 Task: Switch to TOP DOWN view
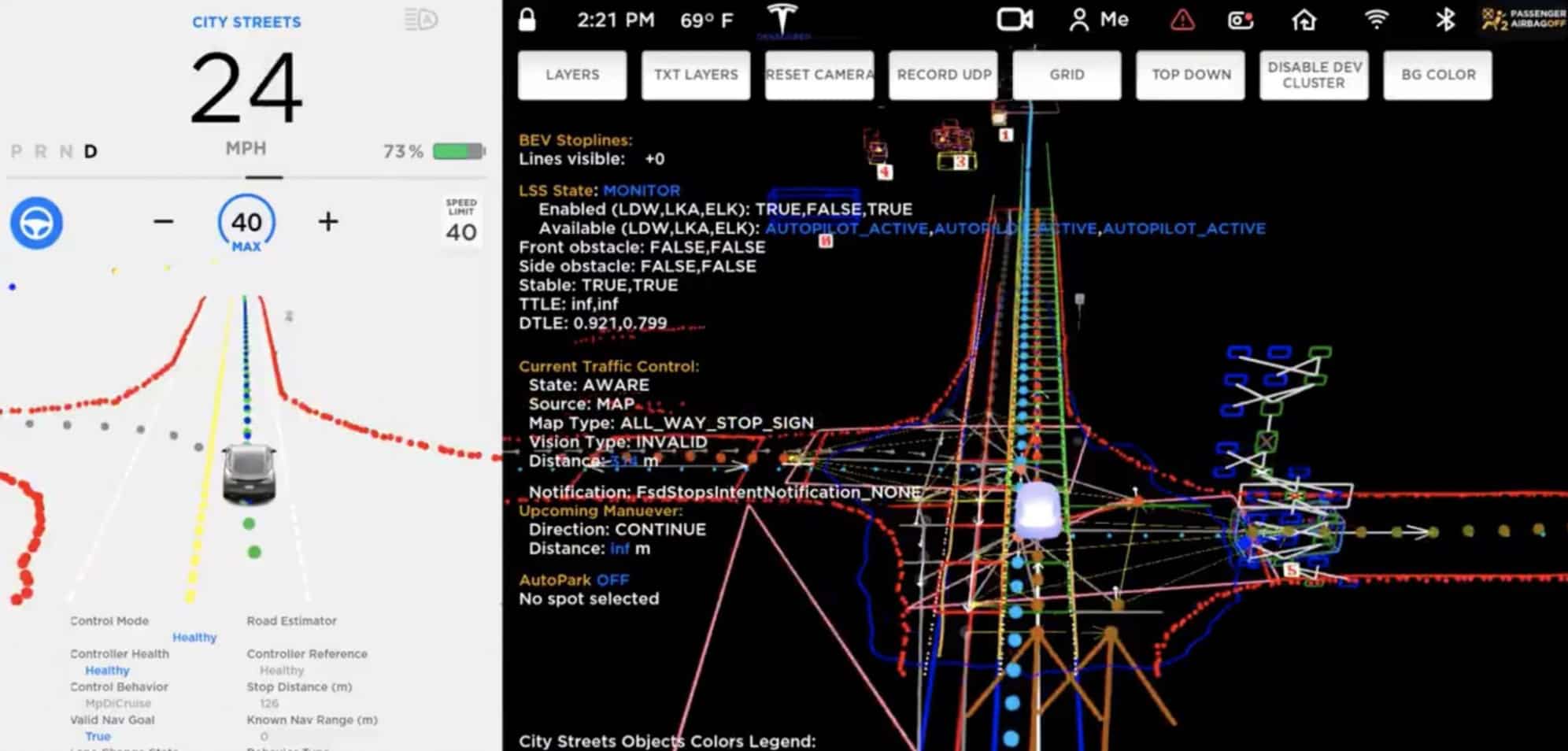(x=1190, y=75)
